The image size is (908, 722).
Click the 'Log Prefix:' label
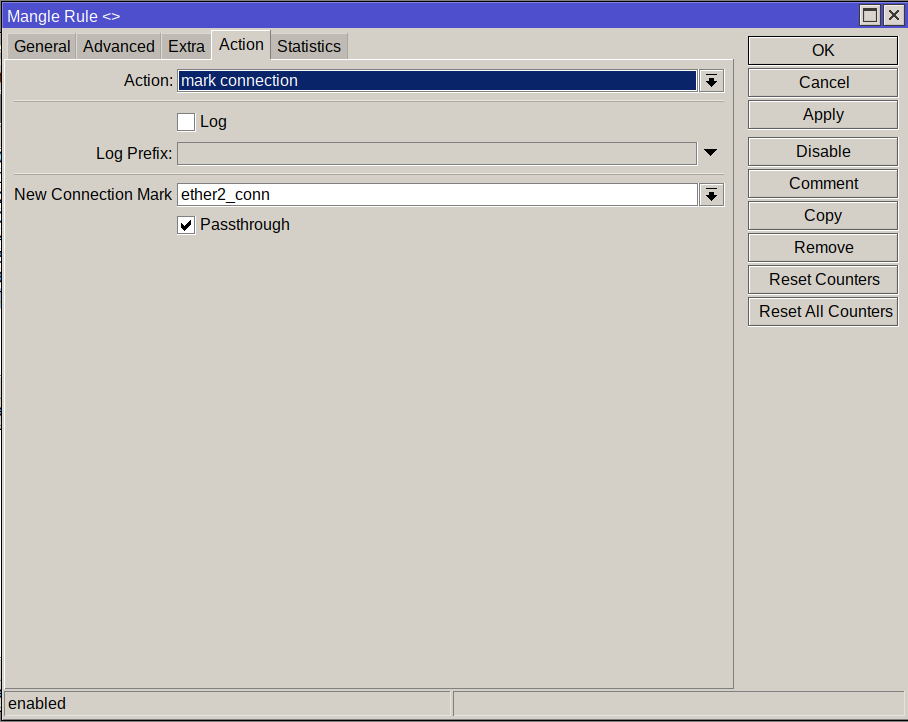(134, 153)
